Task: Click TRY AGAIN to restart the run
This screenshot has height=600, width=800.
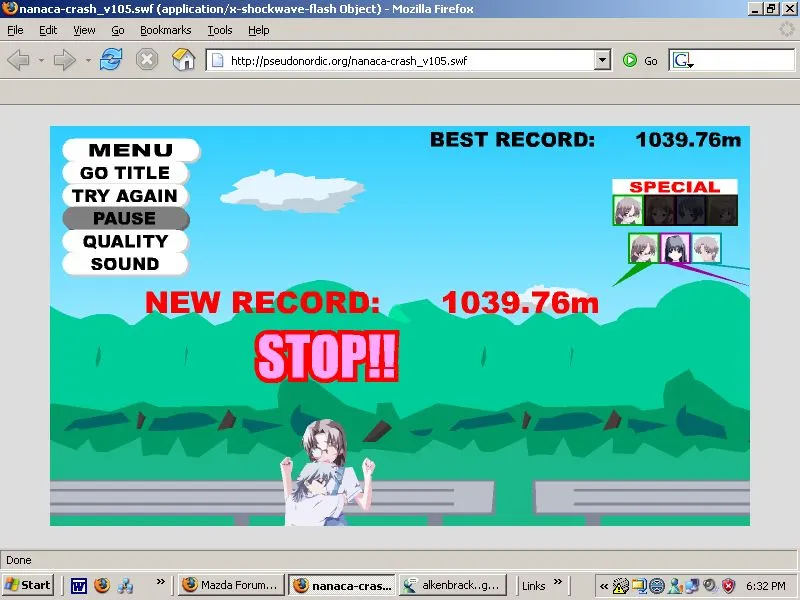Action: point(125,195)
